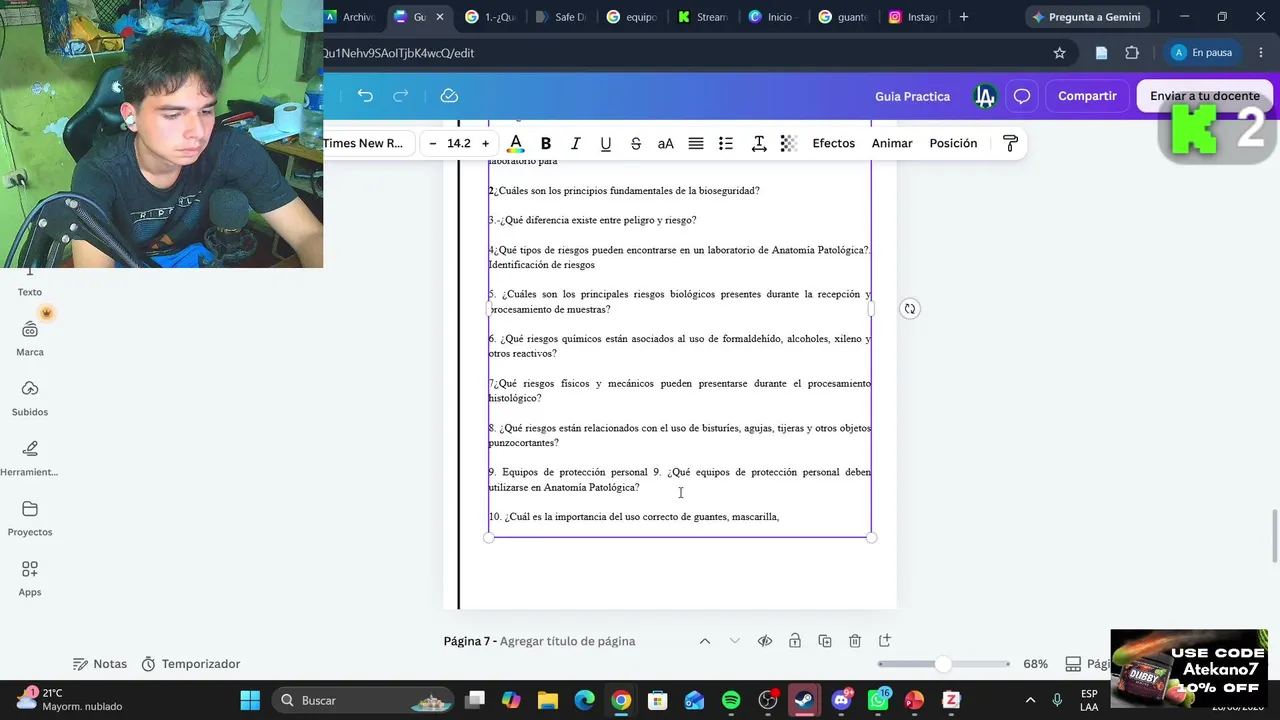Viewport: 1280px width, 720px height.
Task: Toggle strikethrough formatting
Action: (635, 143)
